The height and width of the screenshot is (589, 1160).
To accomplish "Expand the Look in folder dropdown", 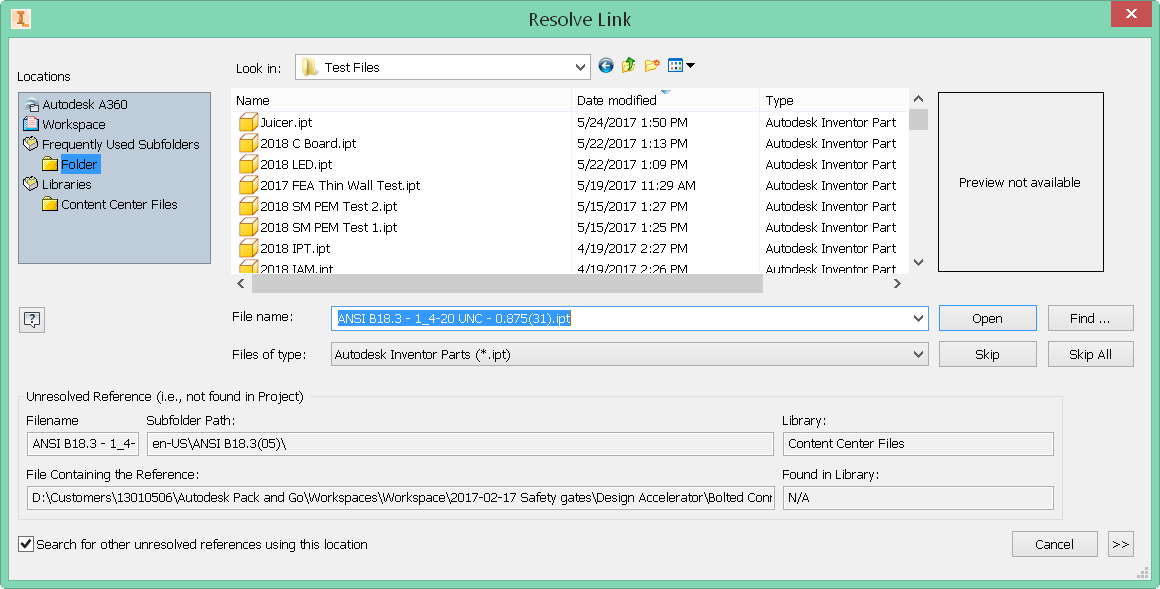I will [x=581, y=67].
